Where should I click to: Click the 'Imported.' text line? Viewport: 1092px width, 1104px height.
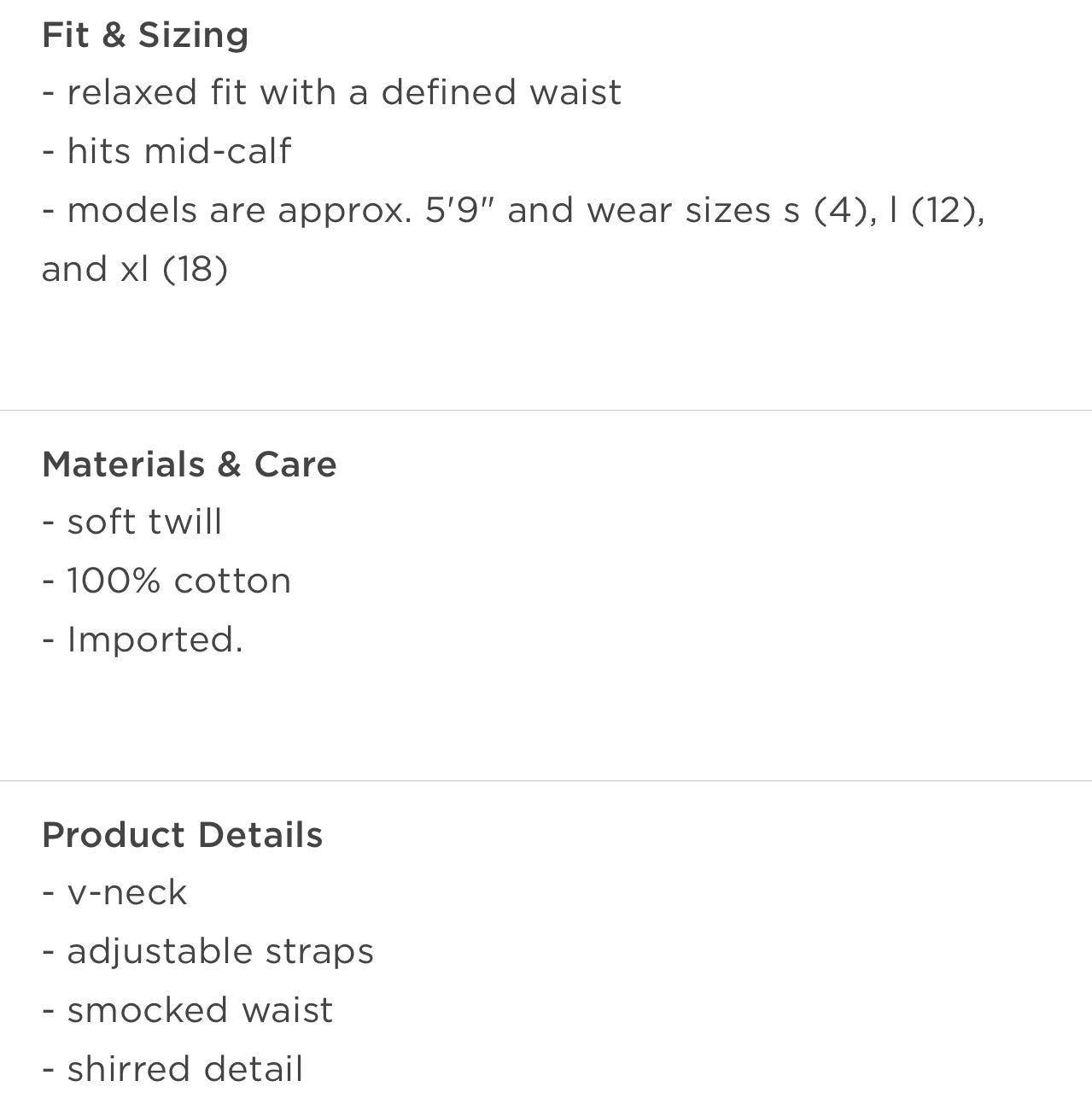pos(155,640)
